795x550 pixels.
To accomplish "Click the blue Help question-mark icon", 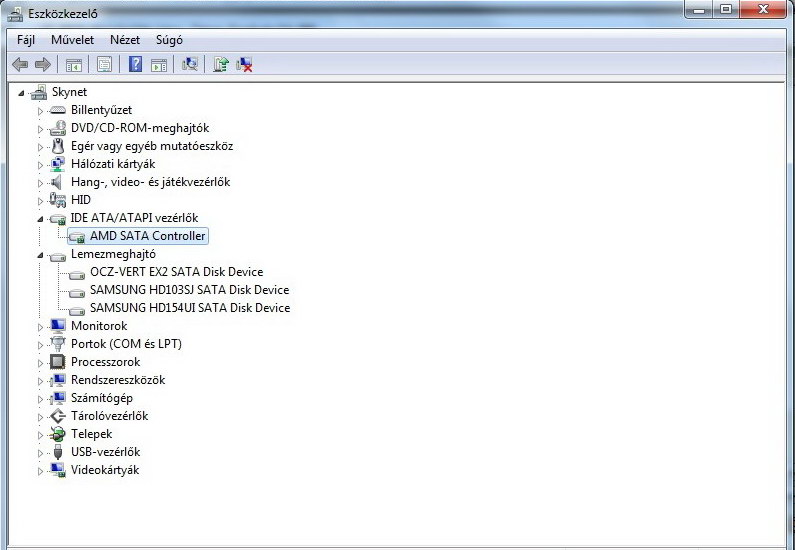I will pyautogui.click(x=135, y=64).
